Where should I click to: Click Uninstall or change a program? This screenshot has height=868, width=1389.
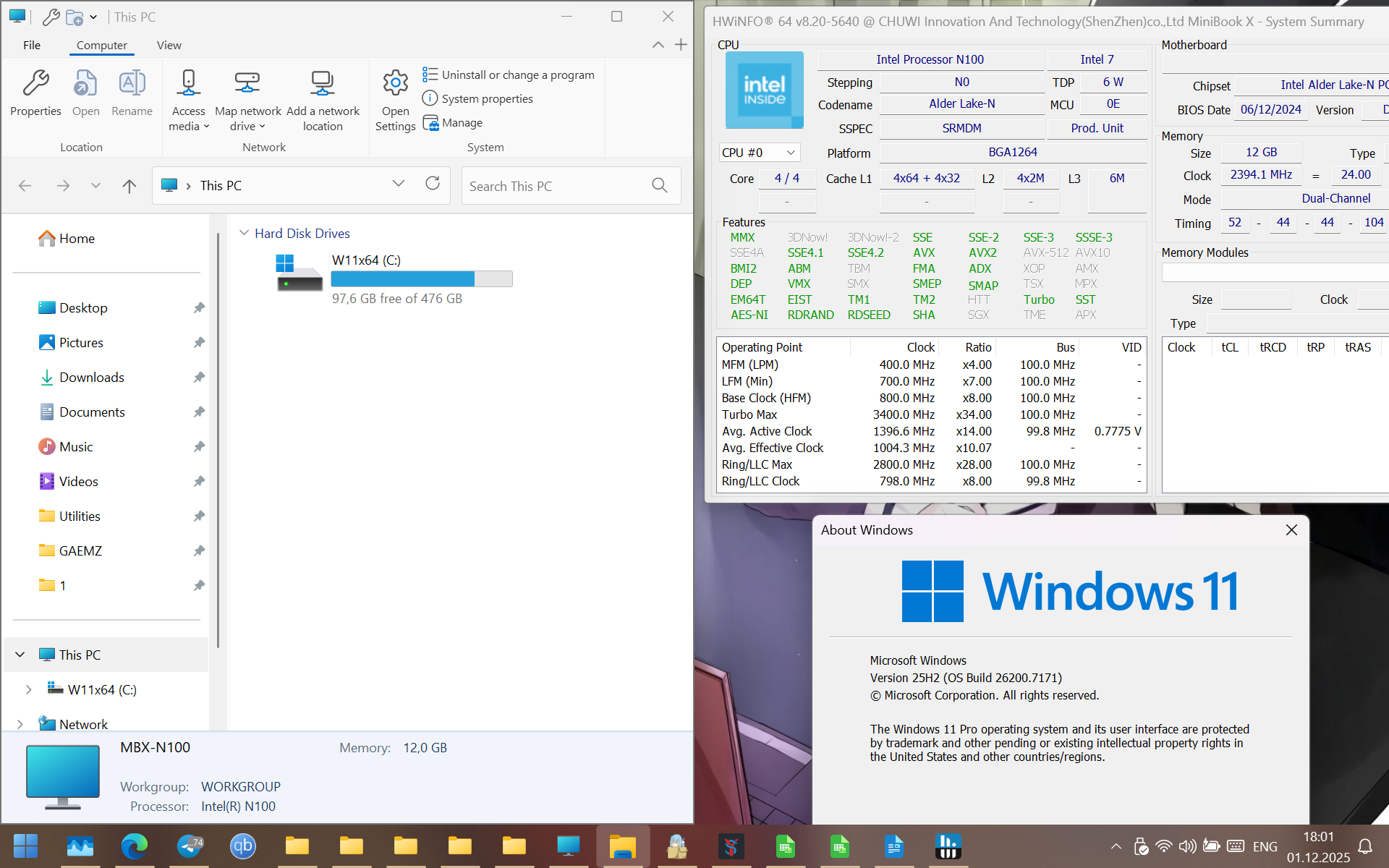pos(509,75)
